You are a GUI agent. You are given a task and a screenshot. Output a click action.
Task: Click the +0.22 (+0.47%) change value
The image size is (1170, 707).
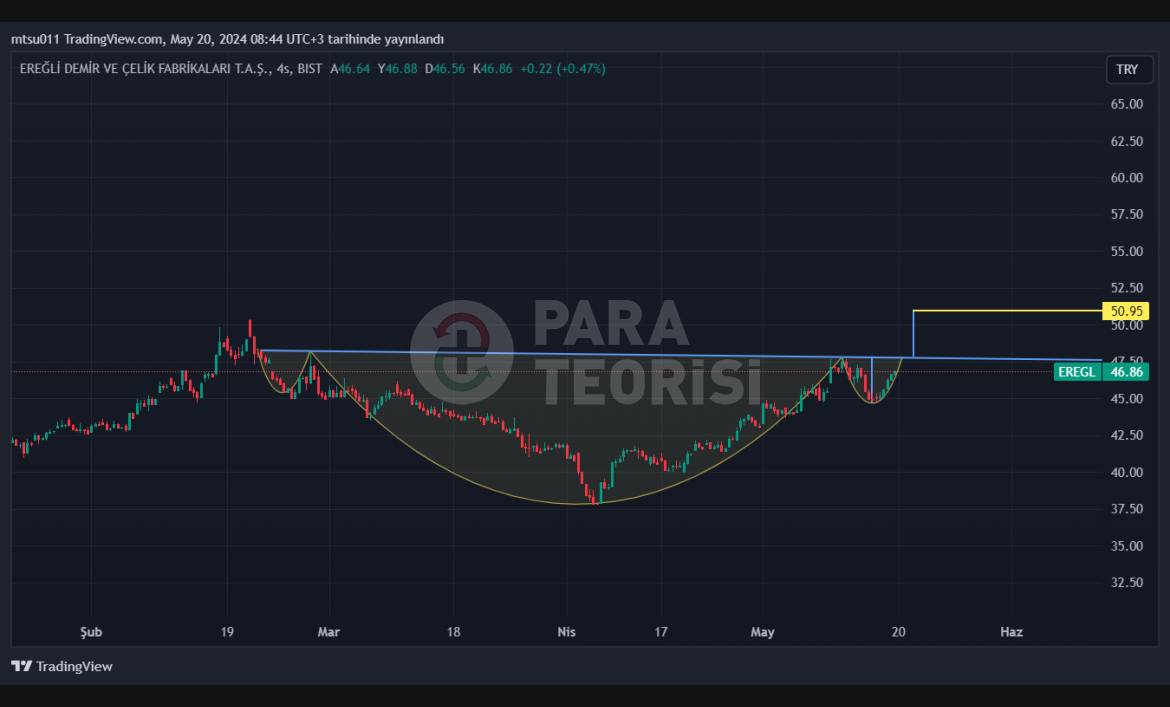(563, 69)
